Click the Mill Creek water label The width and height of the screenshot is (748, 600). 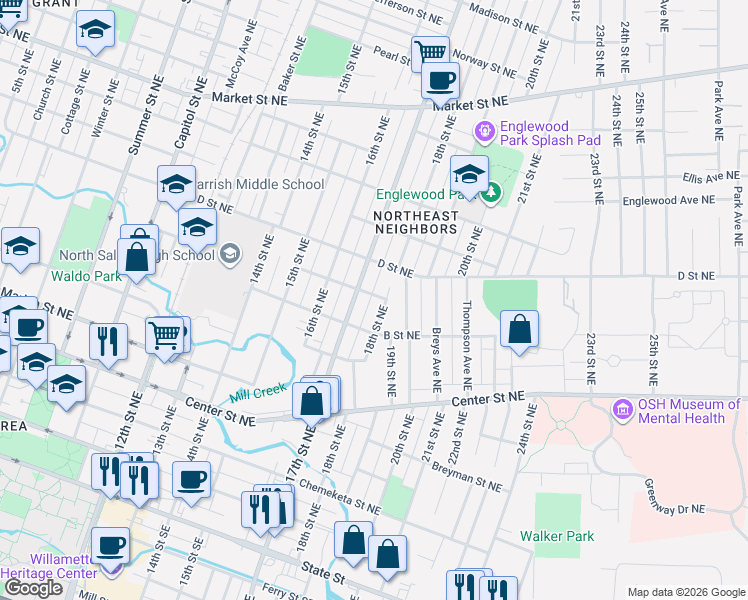tap(258, 392)
